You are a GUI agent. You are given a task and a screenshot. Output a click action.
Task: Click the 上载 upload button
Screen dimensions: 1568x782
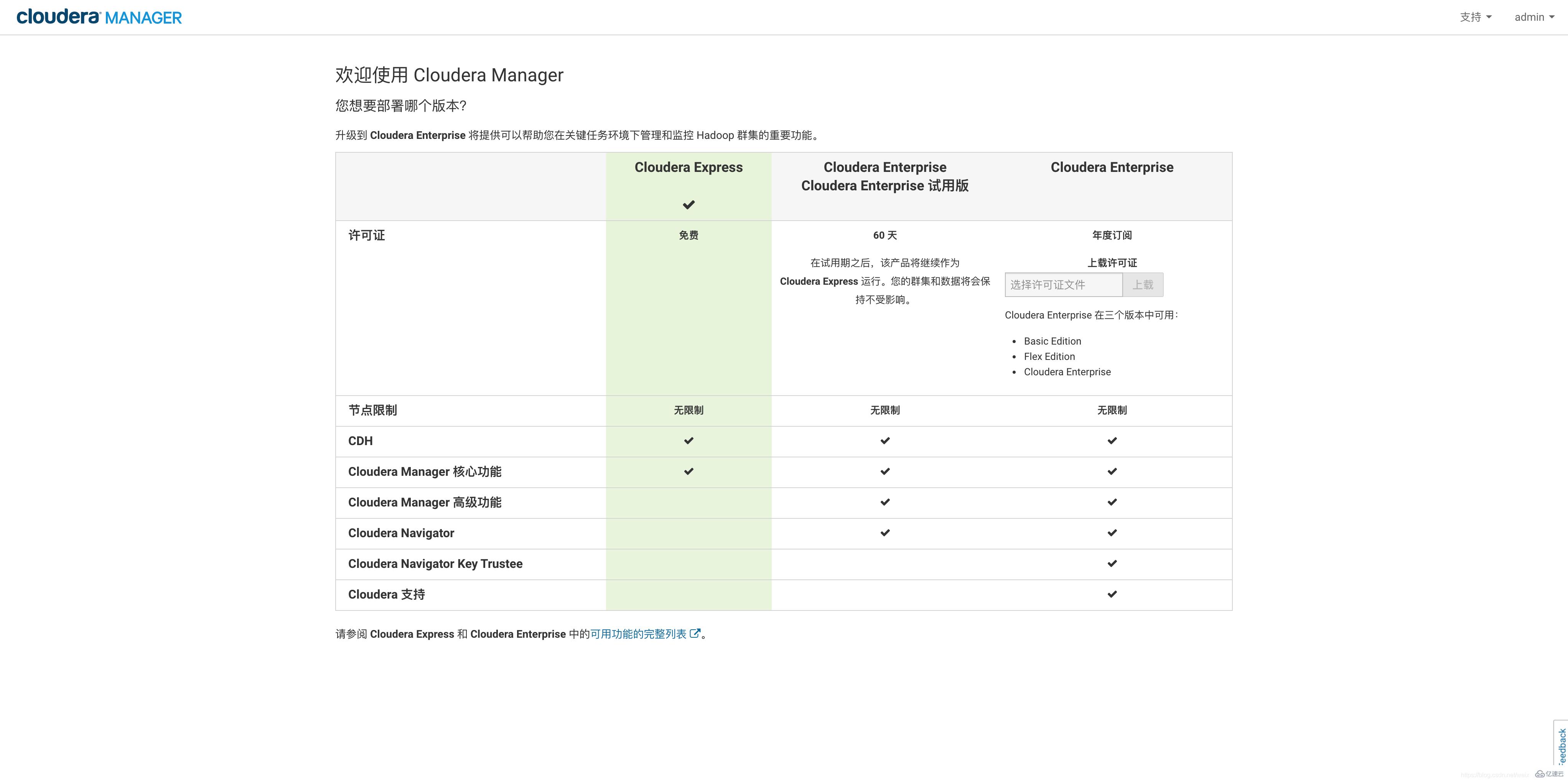pos(1143,284)
